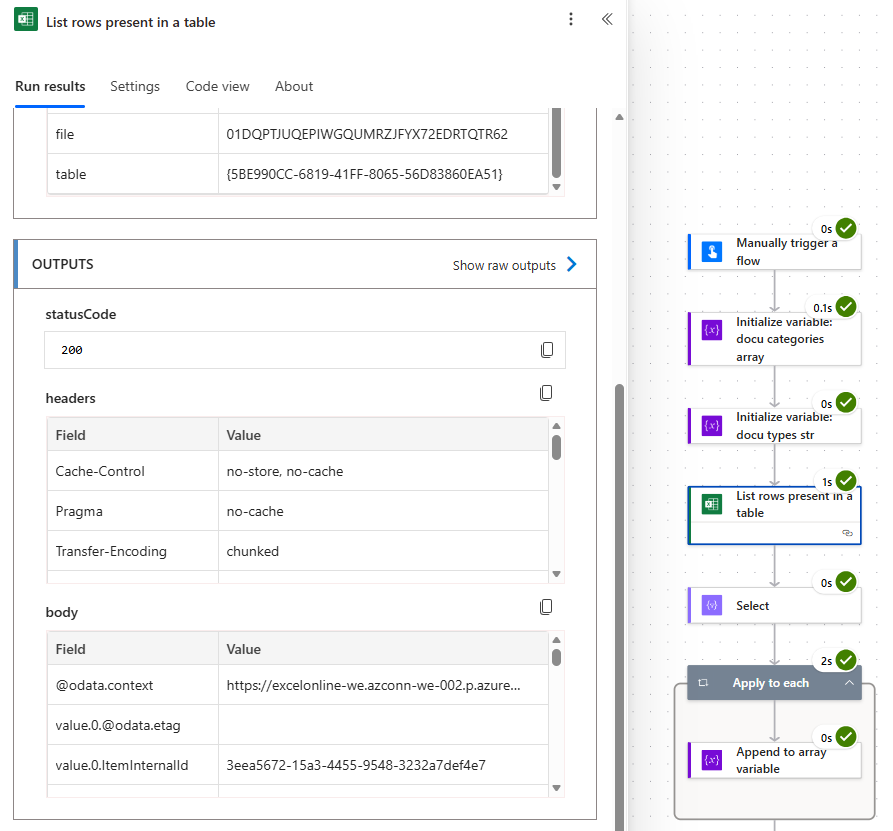The height and width of the screenshot is (831, 893).
Task: Click the docu categories array variable icon
Action: [712, 330]
